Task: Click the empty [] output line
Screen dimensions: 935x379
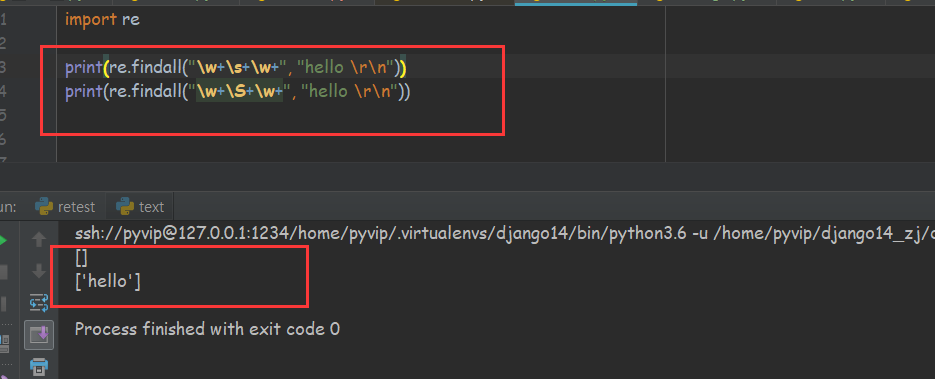Action: click(82, 258)
